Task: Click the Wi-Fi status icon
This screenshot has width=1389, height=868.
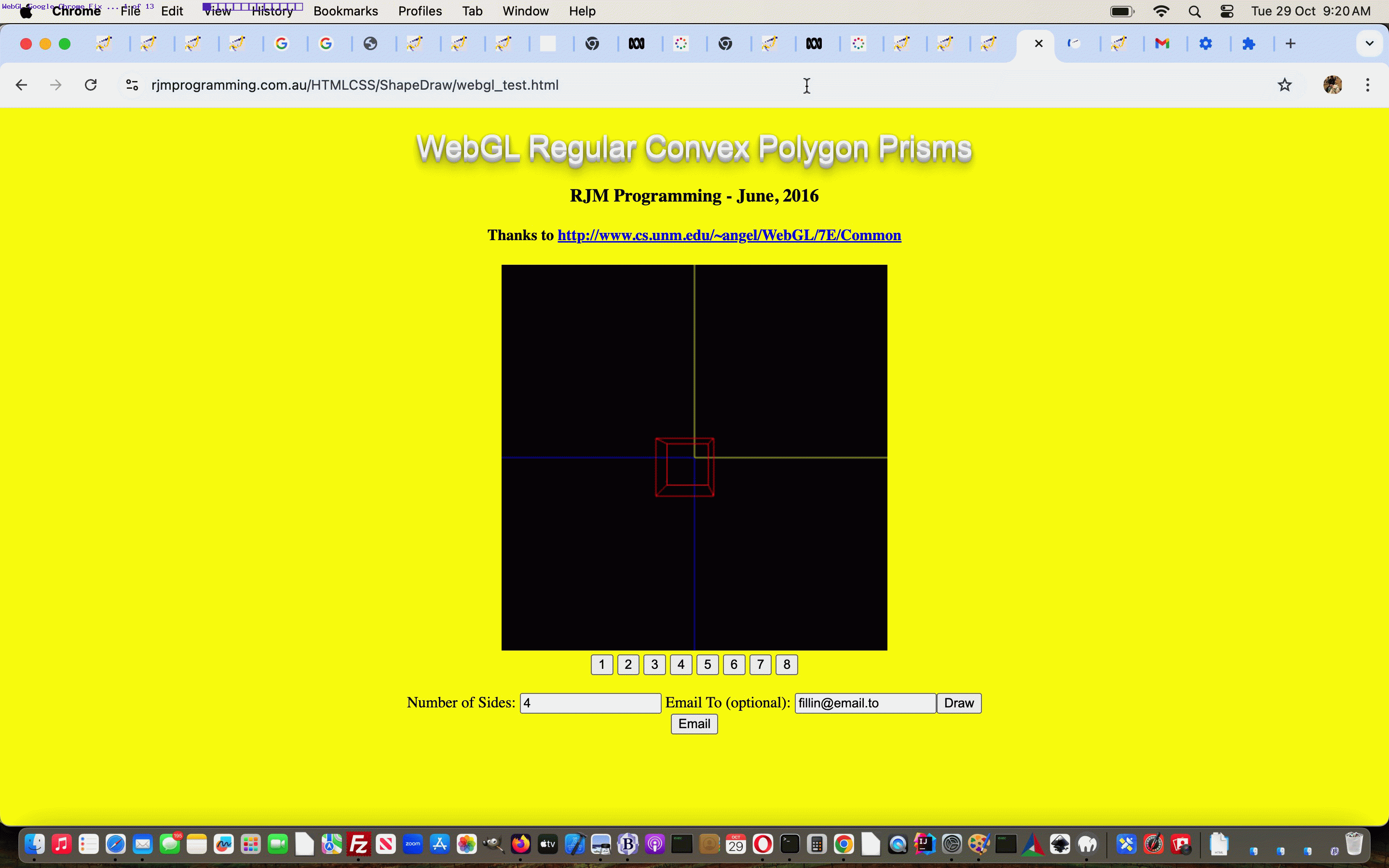Action: pyautogui.click(x=1161, y=12)
